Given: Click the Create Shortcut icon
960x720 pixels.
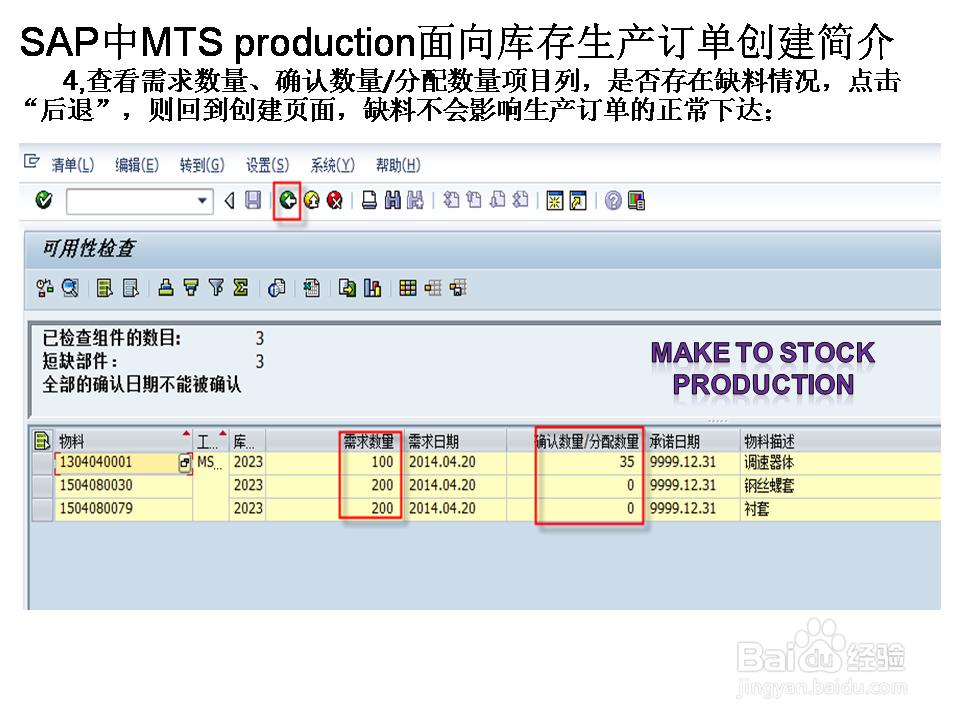Looking at the screenshot, I should (578, 201).
